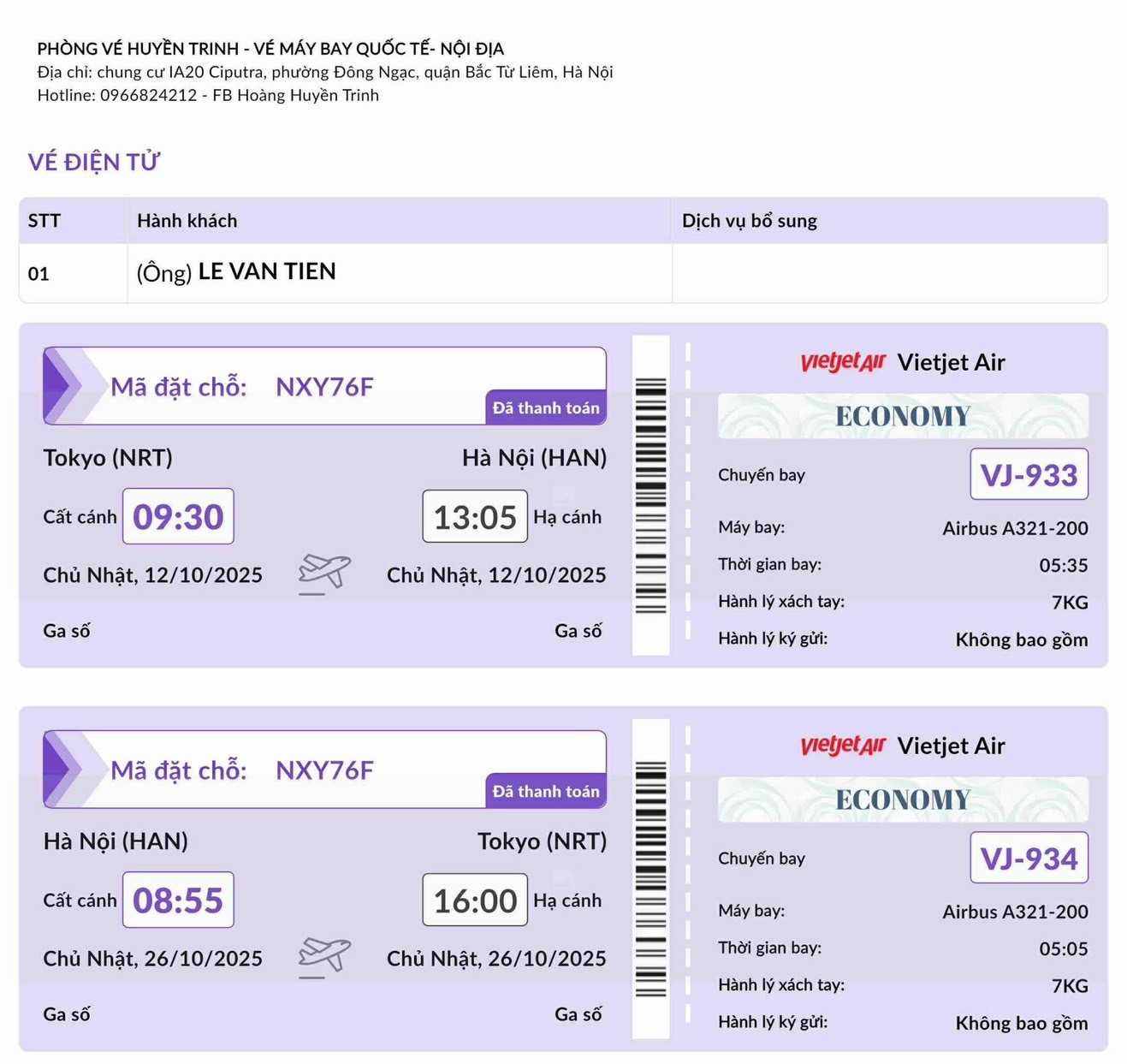Image resolution: width=1127 pixels, height=1064 pixels.
Task: Click the 08:55 departure time box
Action: pos(178,900)
